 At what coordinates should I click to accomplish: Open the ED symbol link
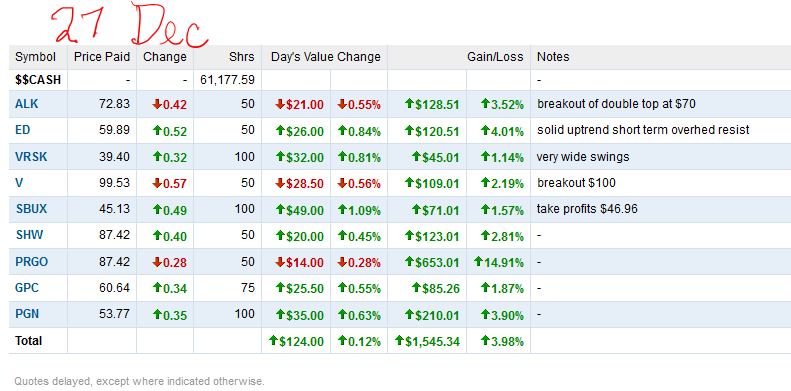[x=23, y=130]
